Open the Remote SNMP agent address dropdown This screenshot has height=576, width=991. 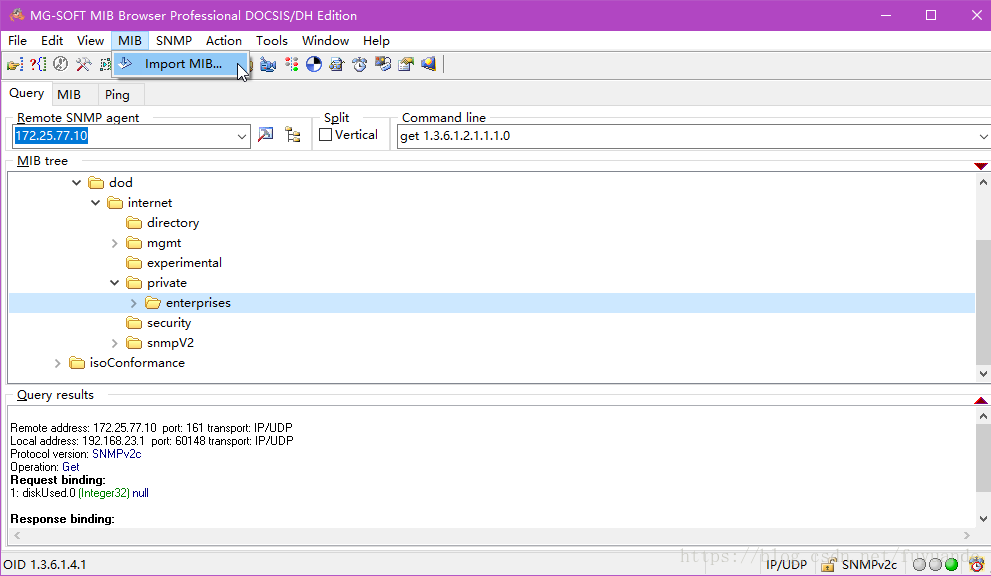241,137
